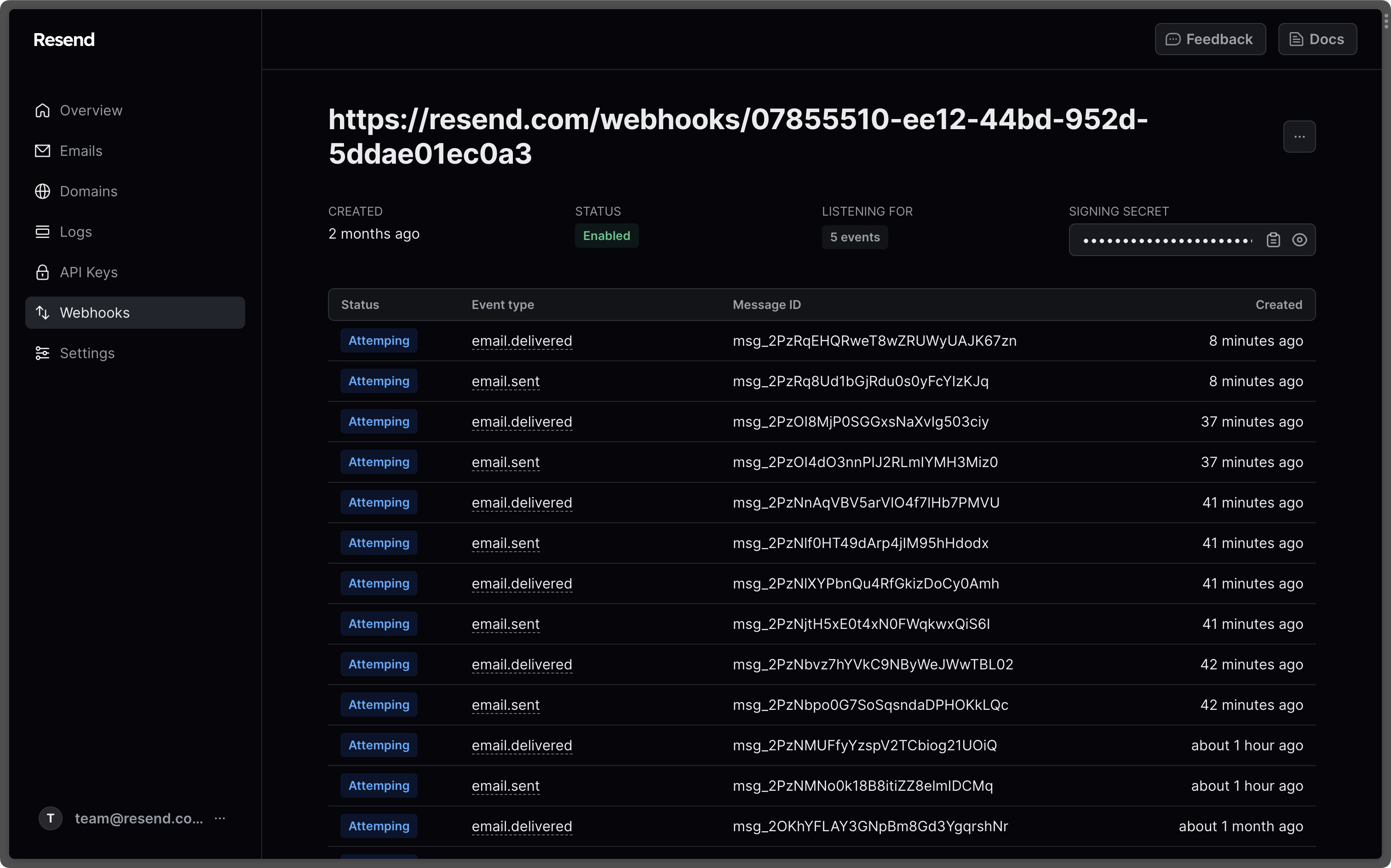Reveal signing secret with eye icon
This screenshot has height=868, width=1391.
pyautogui.click(x=1299, y=240)
